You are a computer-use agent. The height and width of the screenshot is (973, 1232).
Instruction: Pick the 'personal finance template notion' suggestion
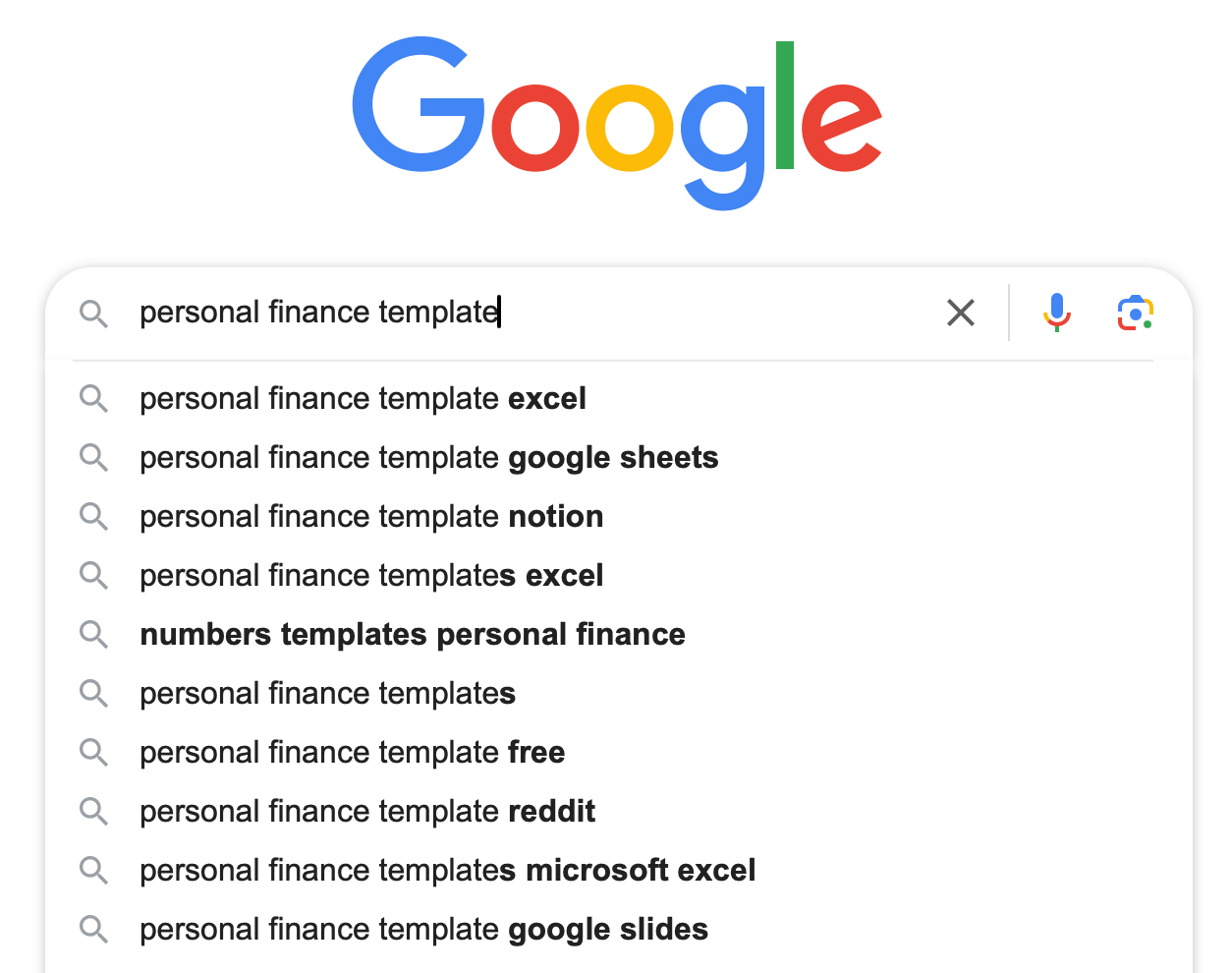[619, 517]
